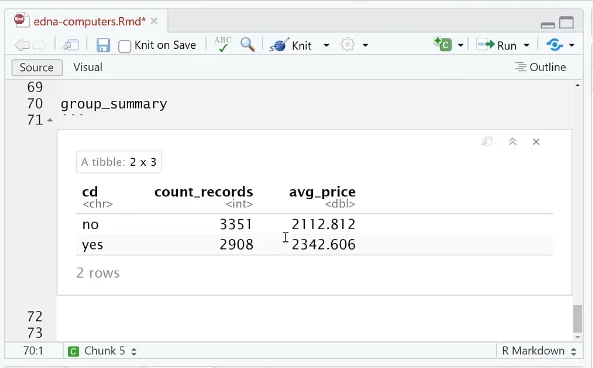593x368 pixels.
Task: Collapse the chunk output
Action: click(x=512, y=142)
